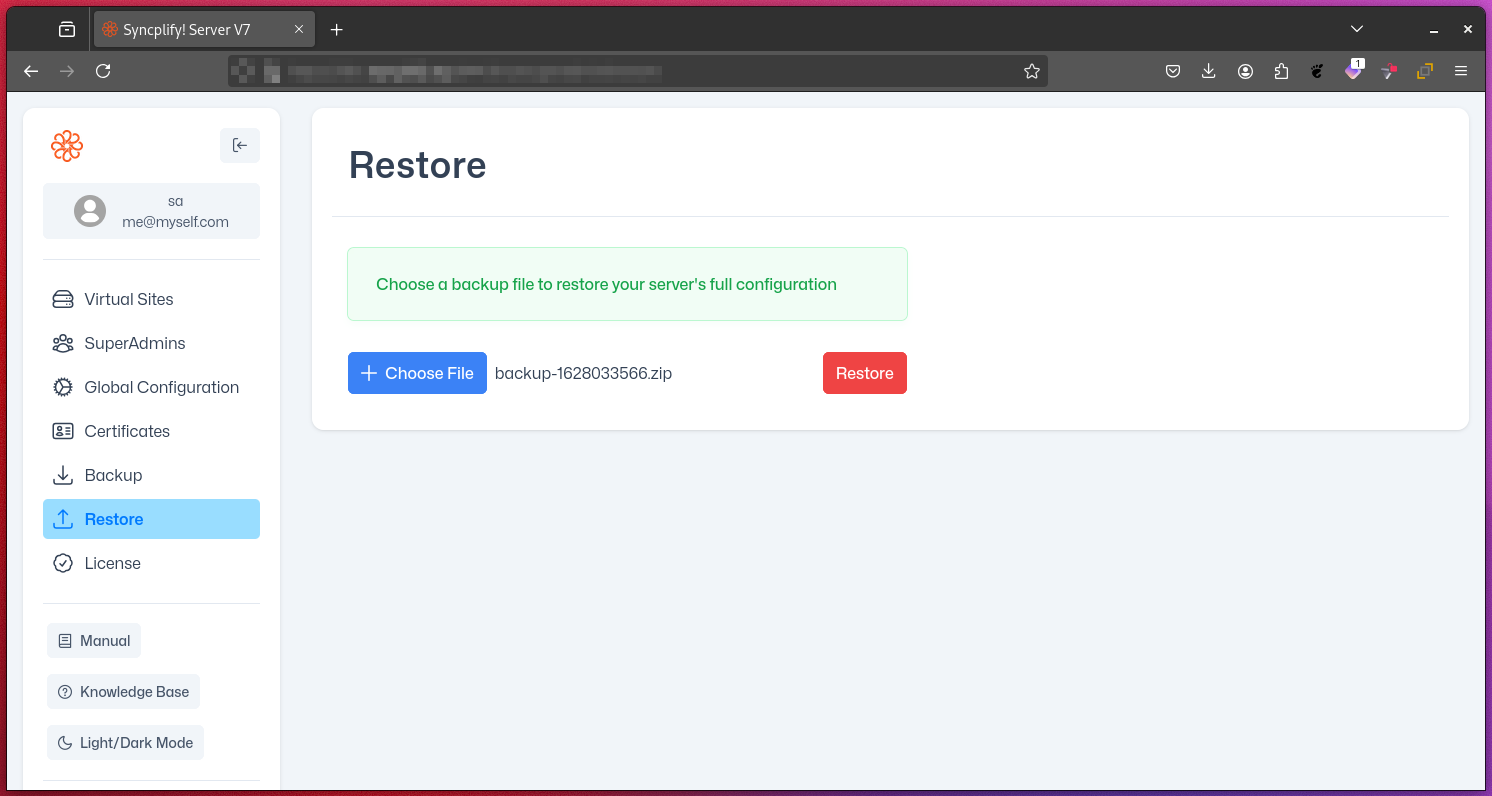Toggle Light/Dark Mode
This screenshot has height=796, width=1492.
tap(125, 742)
